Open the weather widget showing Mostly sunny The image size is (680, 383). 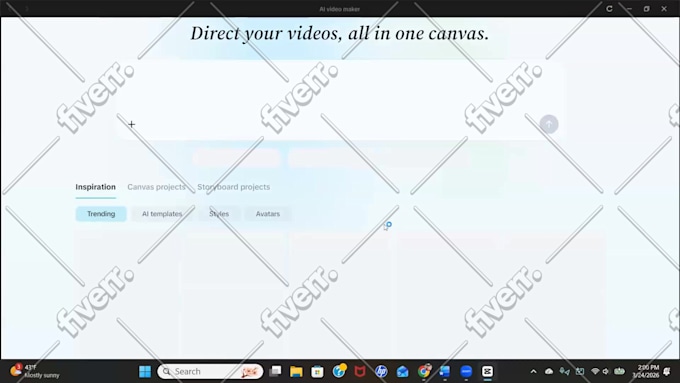coord(35,371)
